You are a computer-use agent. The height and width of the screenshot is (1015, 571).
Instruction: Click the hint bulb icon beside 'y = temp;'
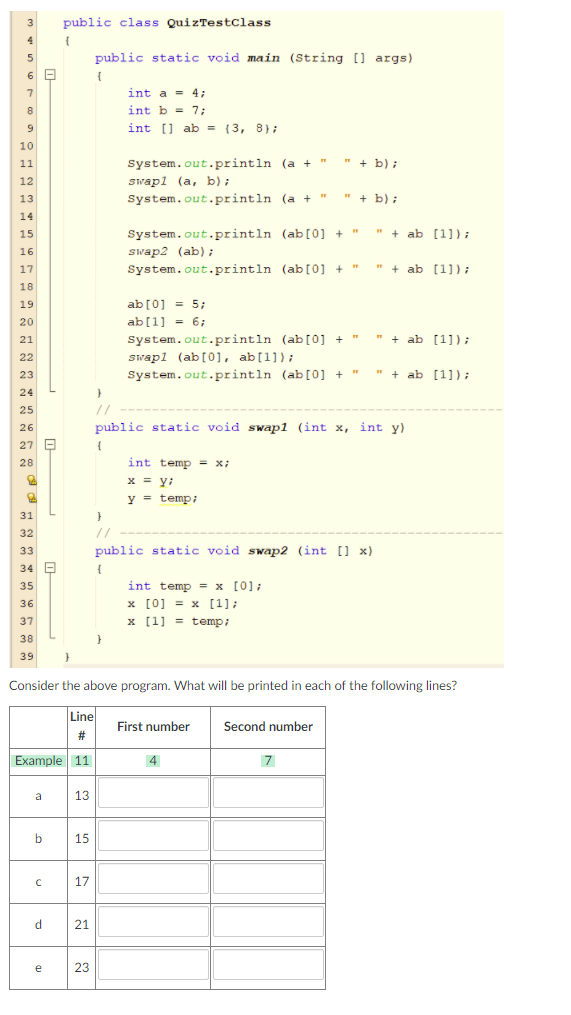[30, 498]
